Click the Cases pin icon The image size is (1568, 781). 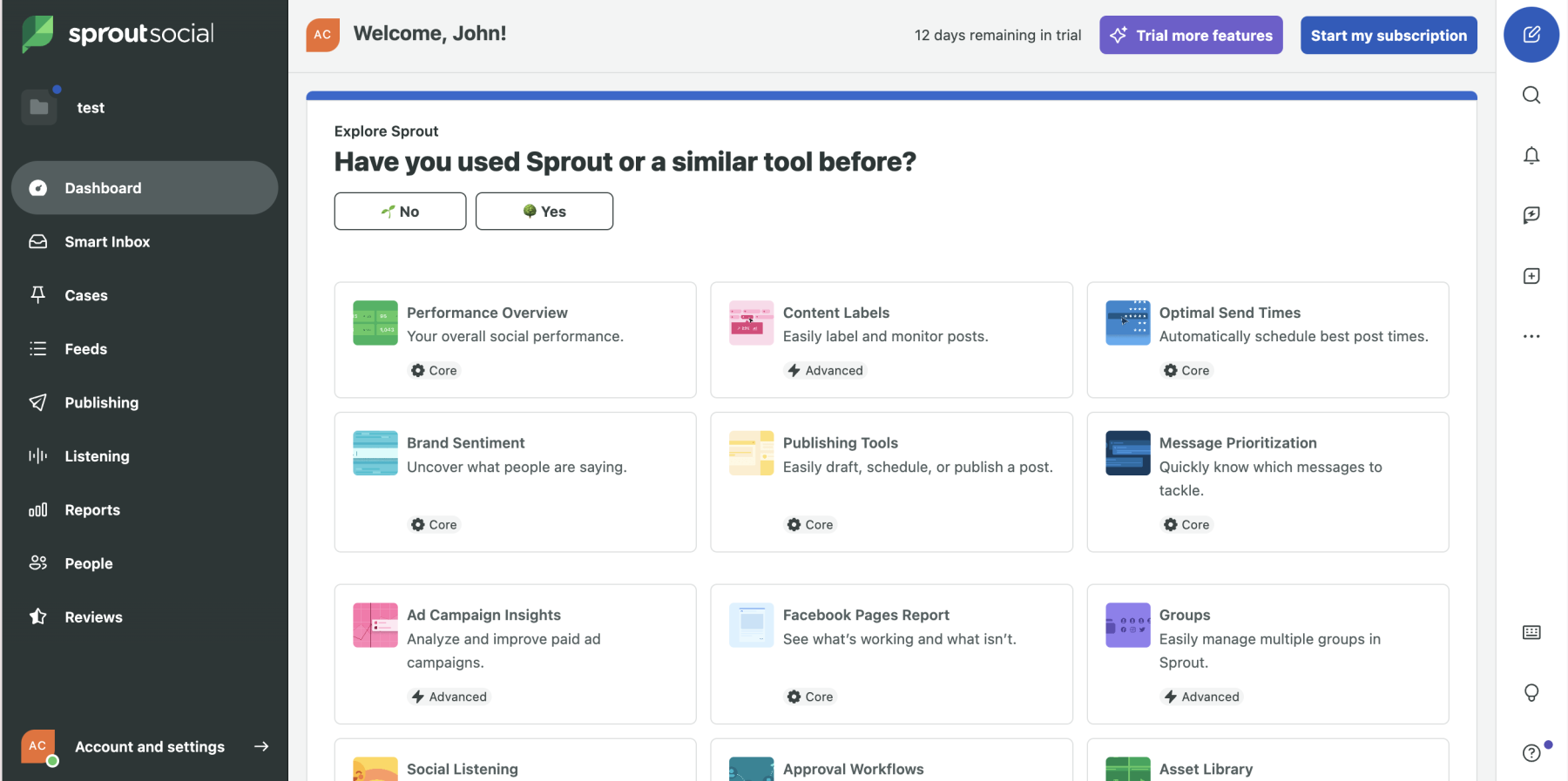coord(38,295)
